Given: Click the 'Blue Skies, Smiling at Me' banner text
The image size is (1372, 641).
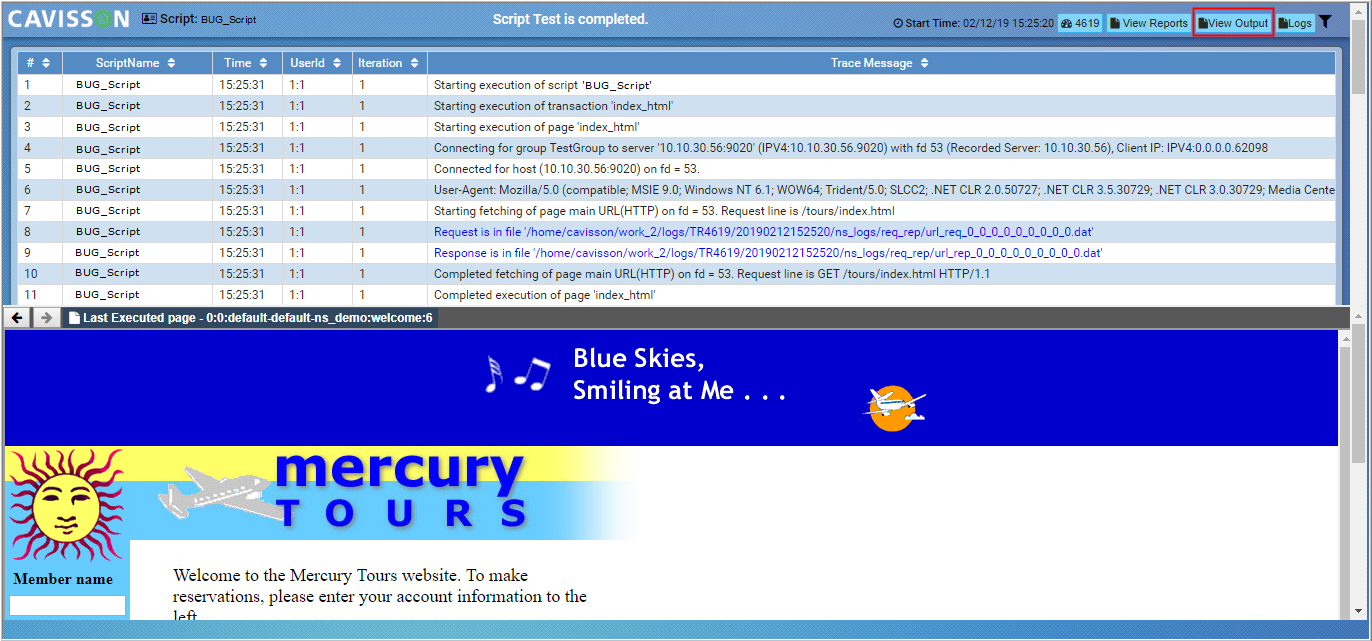Looking at the screenshot, I should [680, 374].
